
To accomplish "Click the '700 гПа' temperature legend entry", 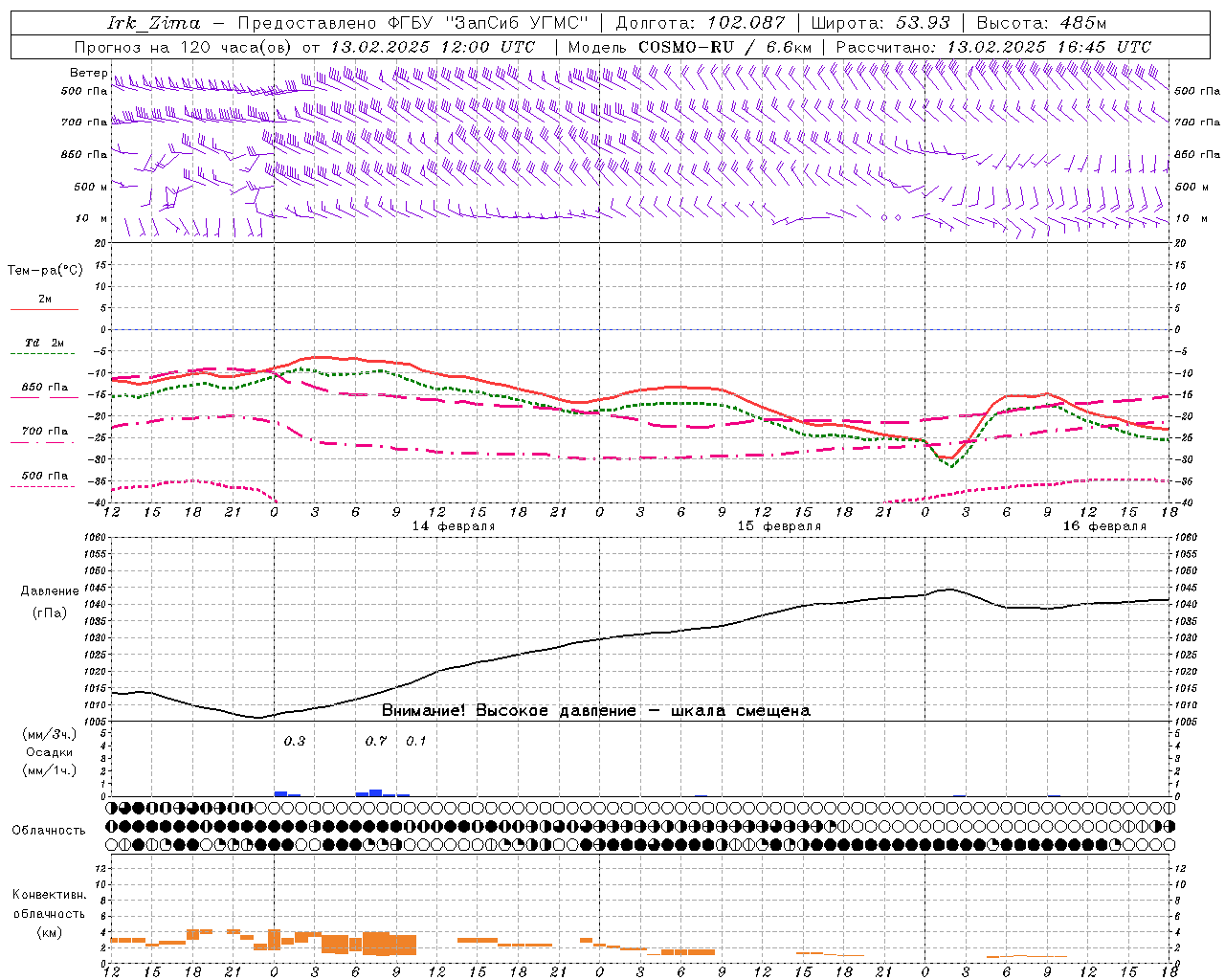I will click(45, 432).
